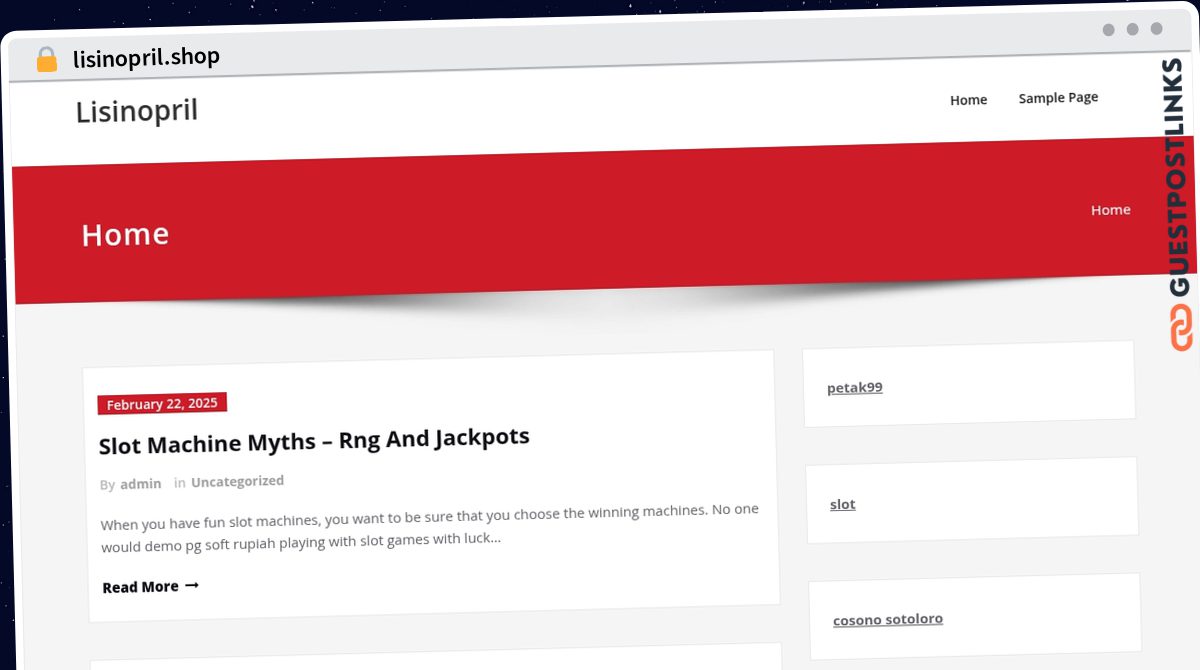Click the Home breadcrumb in the red banner
1200x670 pixels.
1110,210
